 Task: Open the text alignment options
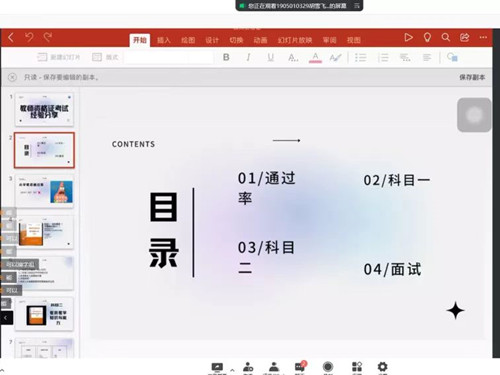click(427, 58)
